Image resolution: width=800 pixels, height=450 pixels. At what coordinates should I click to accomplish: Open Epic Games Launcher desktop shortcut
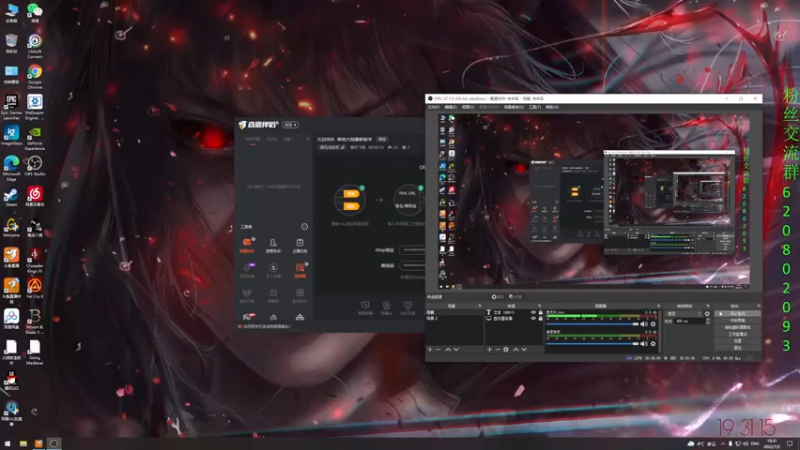point(11,107)
